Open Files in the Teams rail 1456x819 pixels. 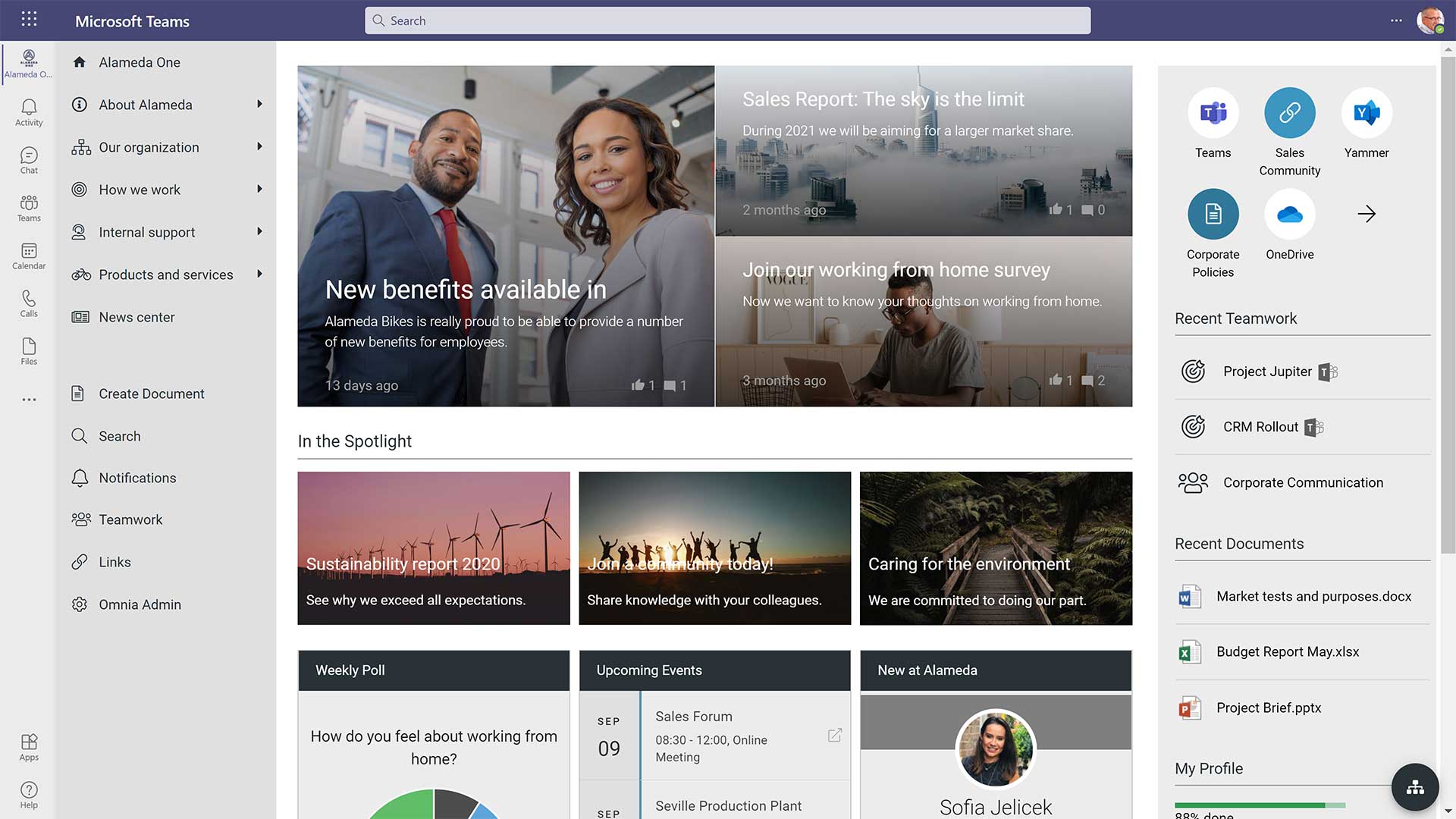[x=29, y=351]
